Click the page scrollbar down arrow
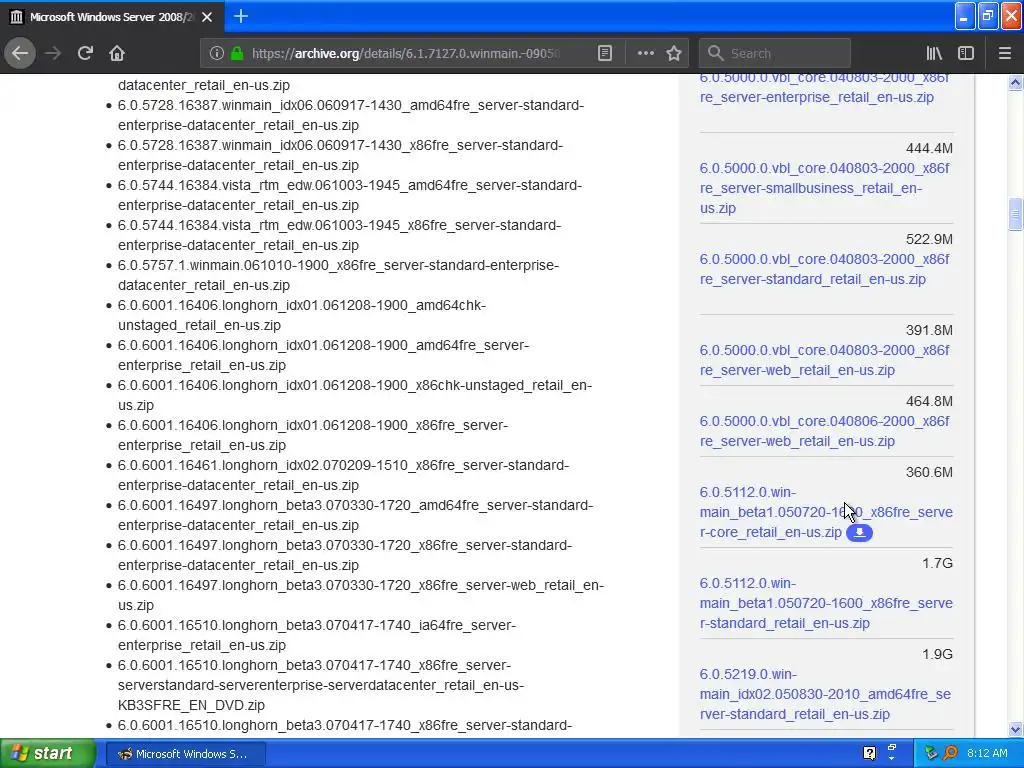 (1015, 729)
